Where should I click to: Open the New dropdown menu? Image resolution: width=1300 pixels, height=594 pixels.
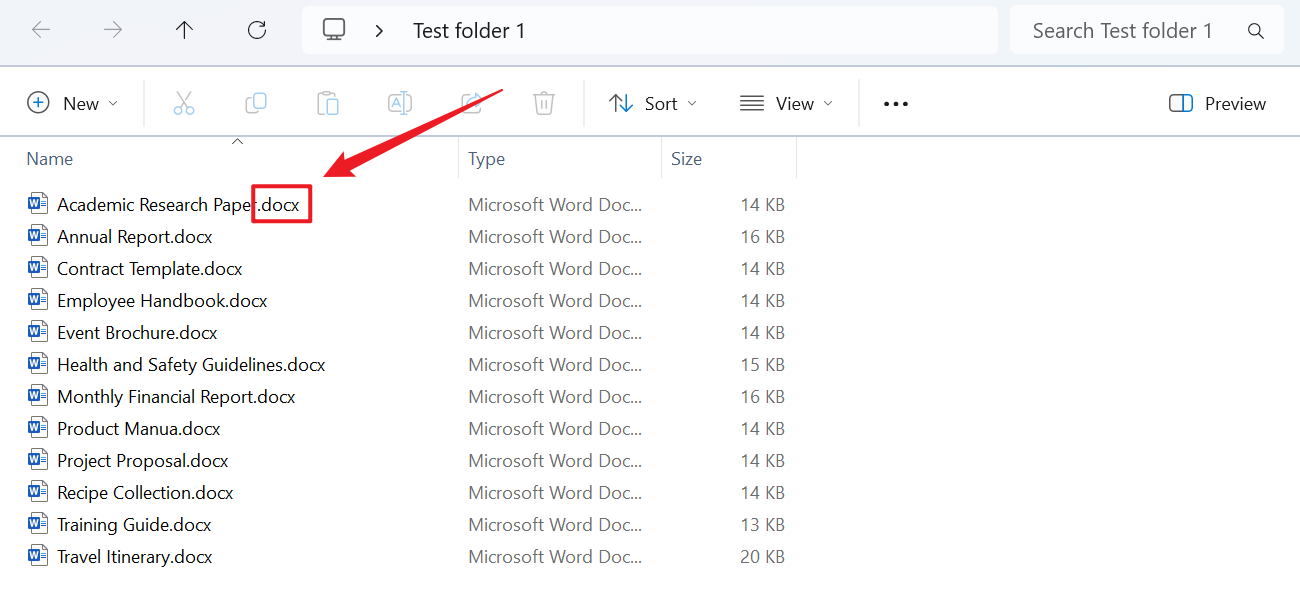[x=73, y=103]
